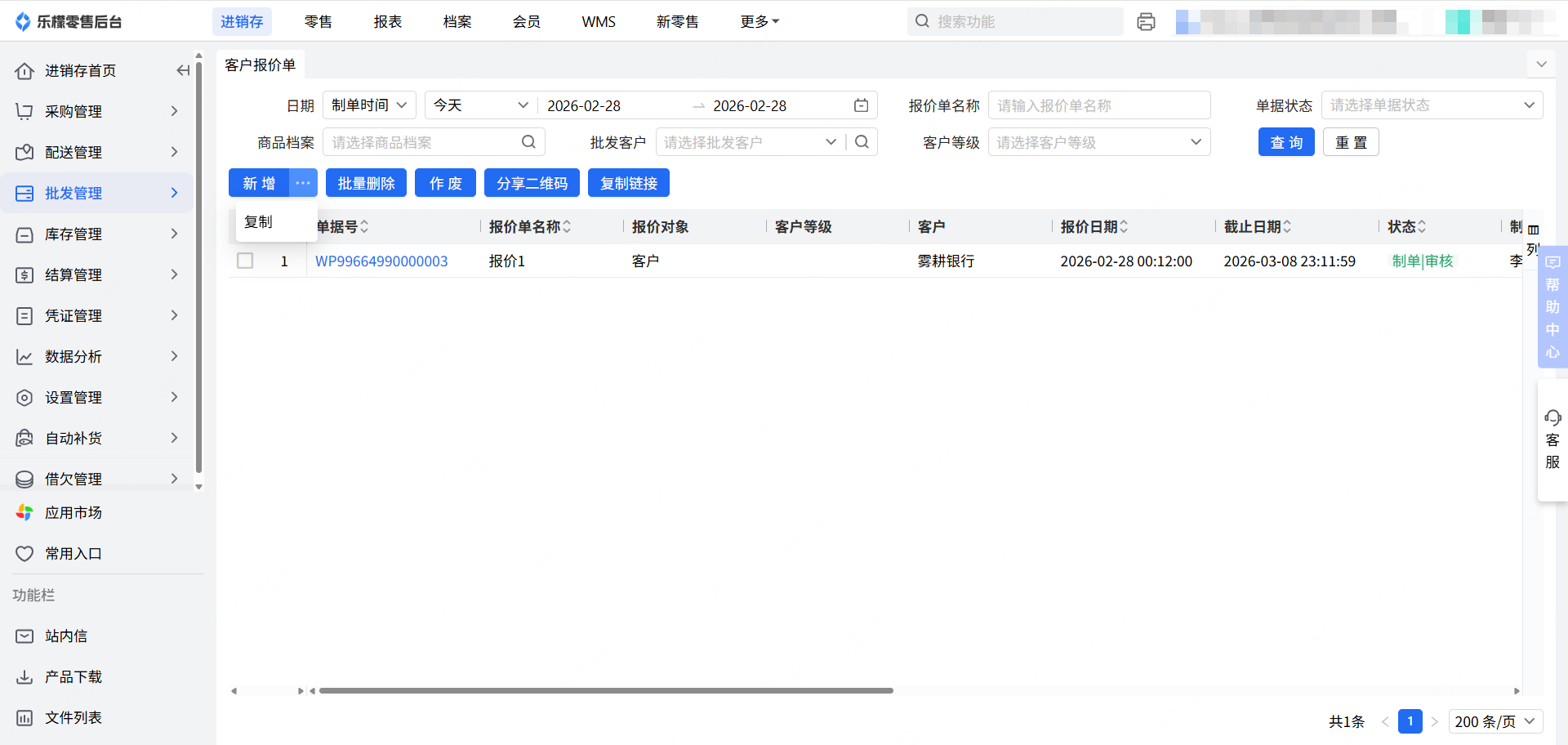Click the calendar icon in date range

[861, 105]
